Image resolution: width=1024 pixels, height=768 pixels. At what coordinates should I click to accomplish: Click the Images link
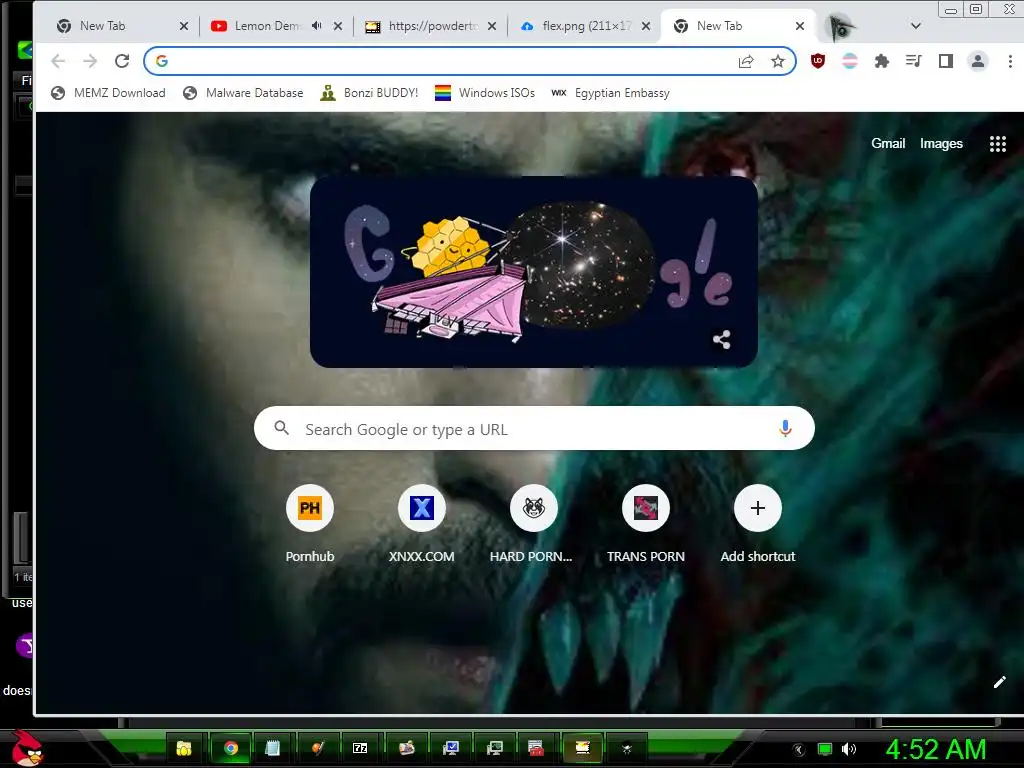tap(941, 144)
